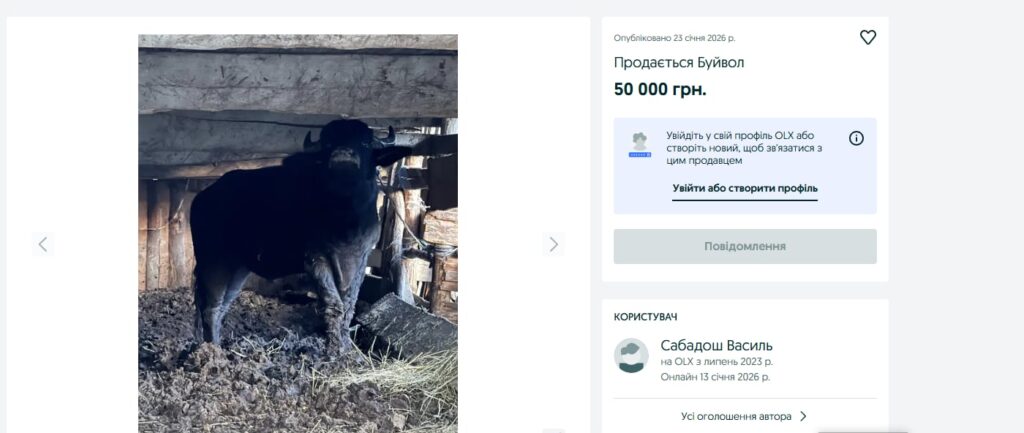The image size is (1024, 433).
Task: Open seller name Сабадош Василь
Action: pyautogui.click(x=716, y=345)
